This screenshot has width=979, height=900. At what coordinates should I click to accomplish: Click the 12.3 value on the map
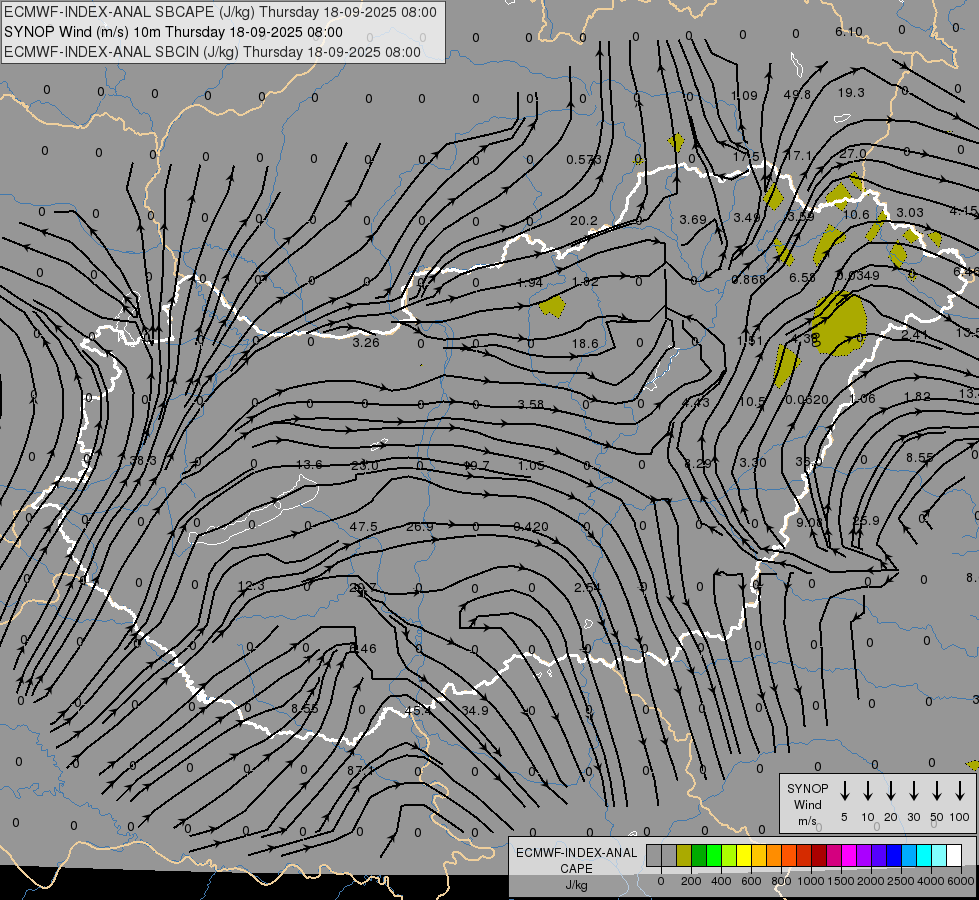coord(252,585)
